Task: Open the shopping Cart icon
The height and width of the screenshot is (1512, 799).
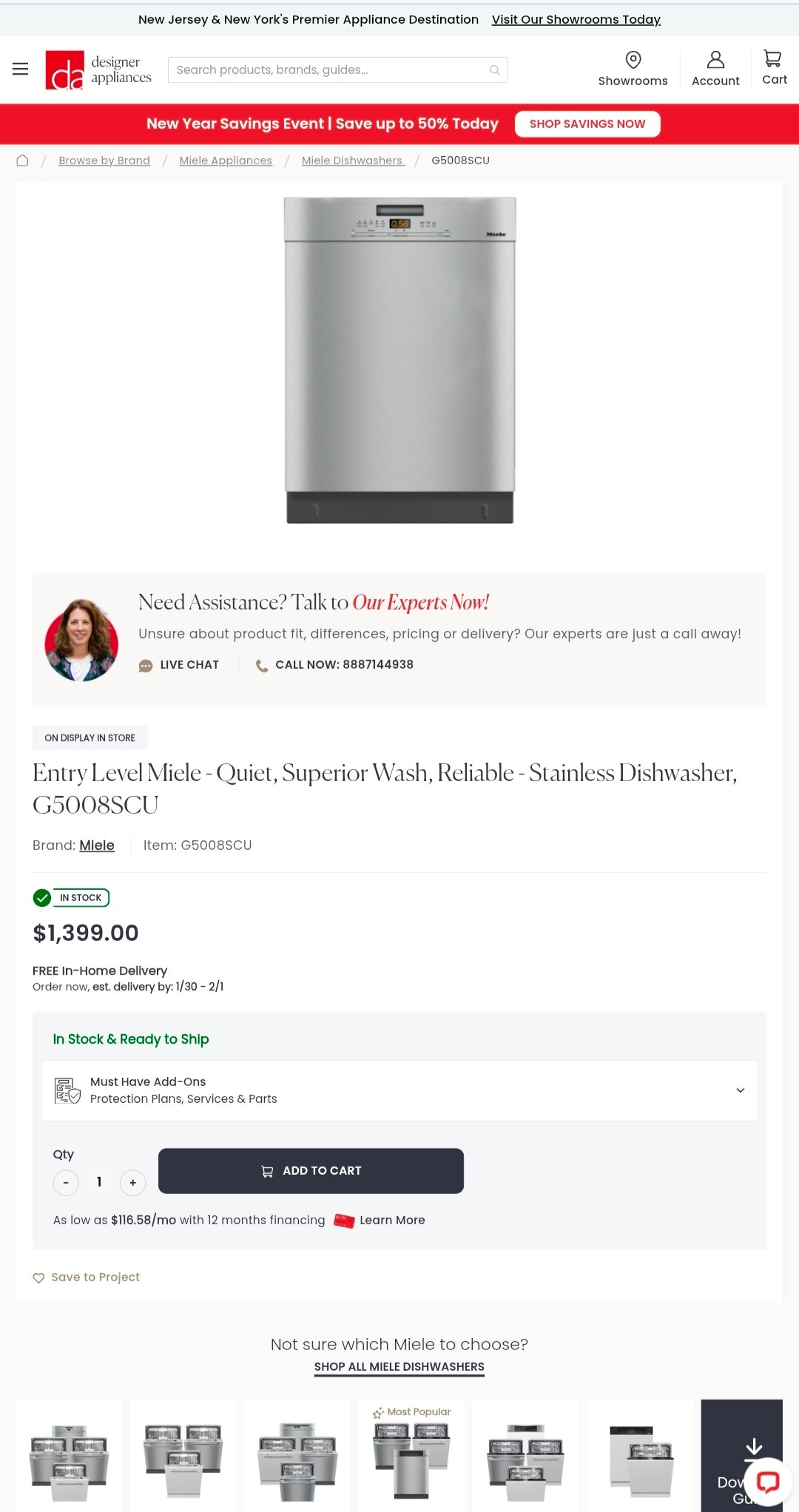Action: click(773, 59)
